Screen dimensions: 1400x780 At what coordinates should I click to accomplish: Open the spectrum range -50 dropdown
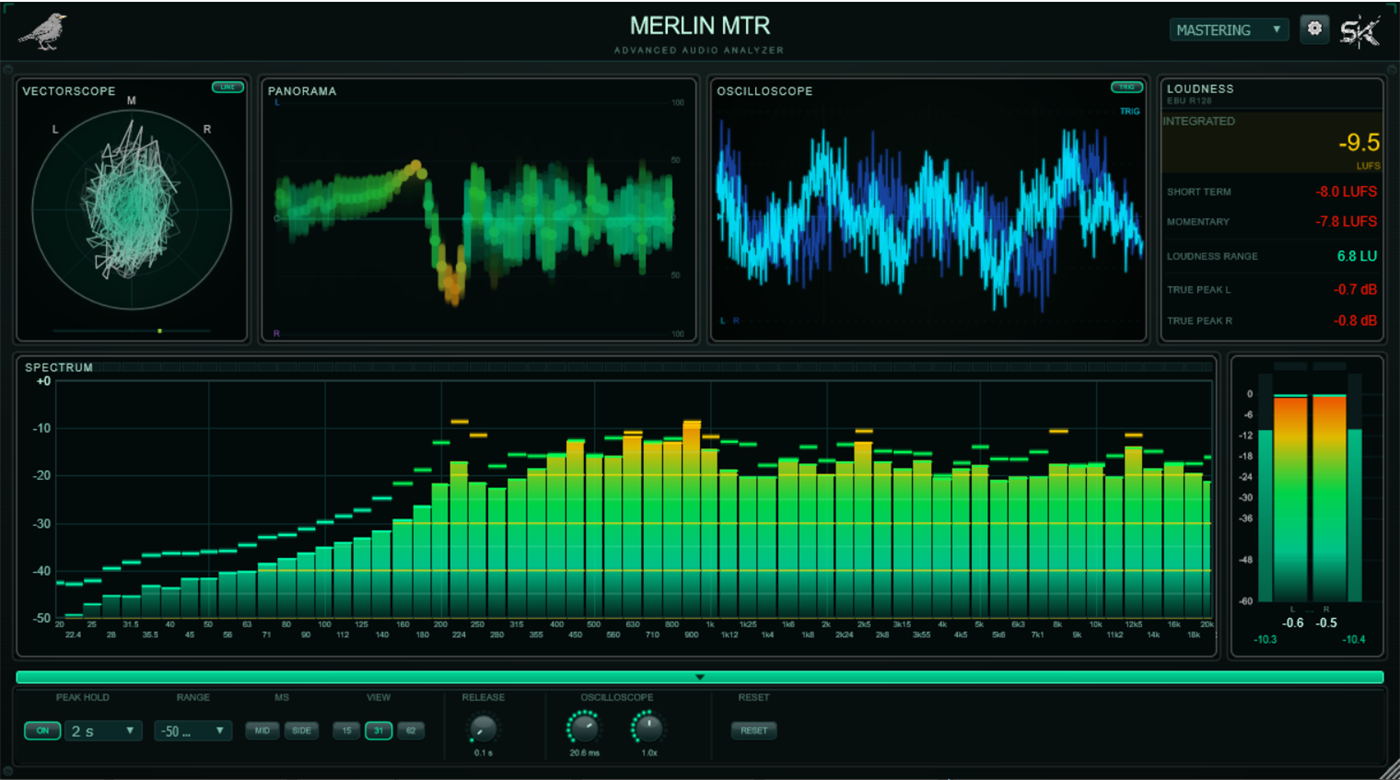click(x=193, y=731)
